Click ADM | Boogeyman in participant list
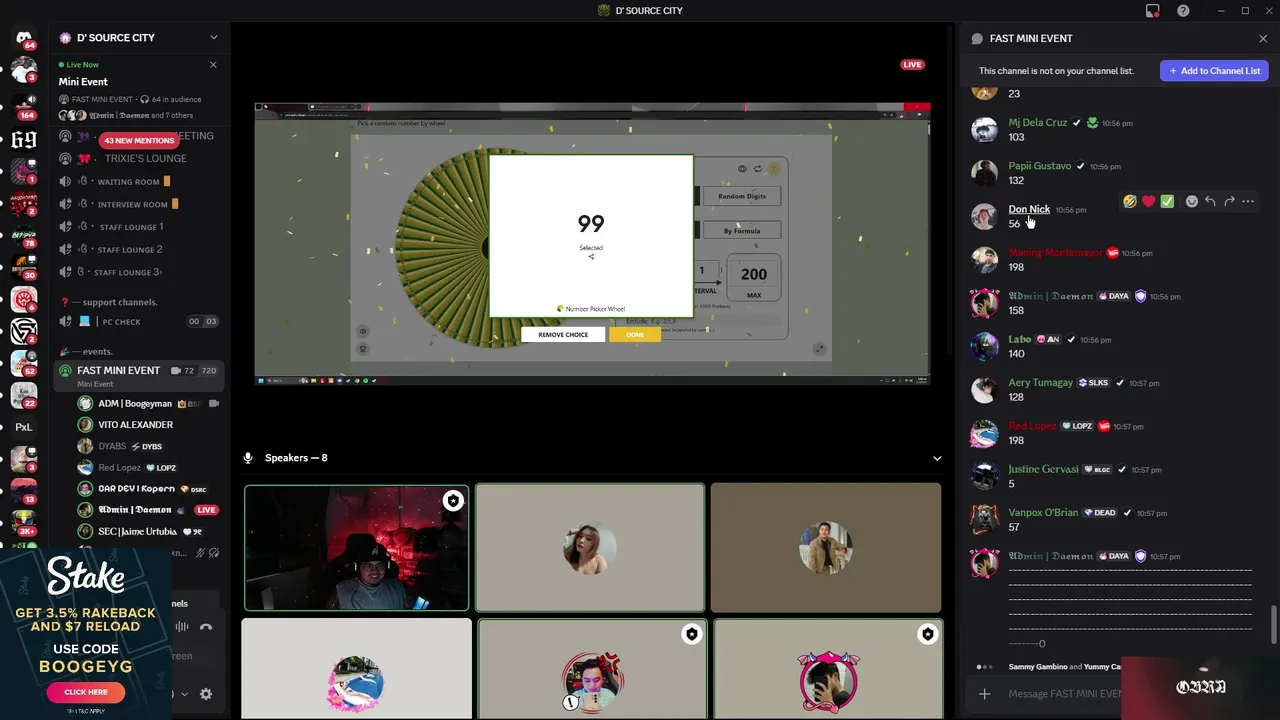 (x=148, y=403)
